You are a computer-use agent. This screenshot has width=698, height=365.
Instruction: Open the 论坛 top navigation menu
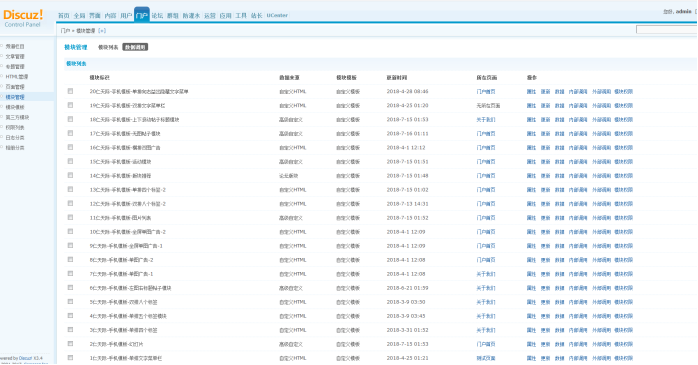(x=157, y=16)
